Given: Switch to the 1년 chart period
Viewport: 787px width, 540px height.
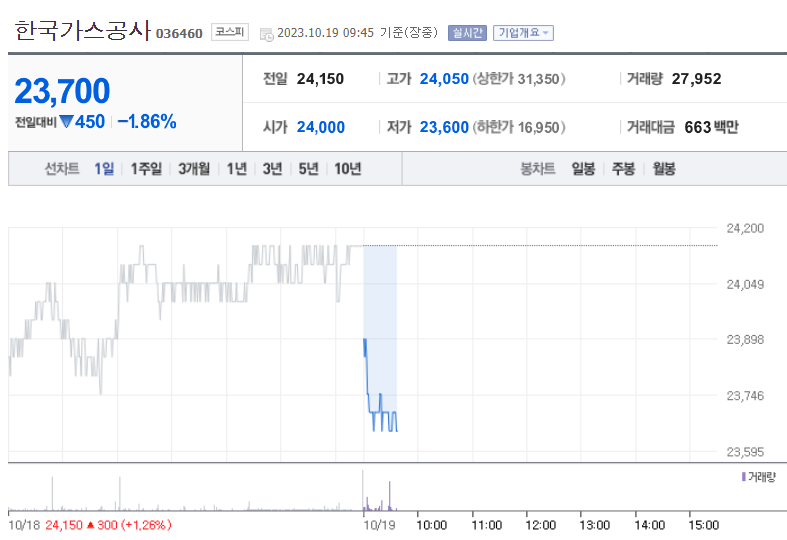Looking at the screenshot, I should [236, 169].
